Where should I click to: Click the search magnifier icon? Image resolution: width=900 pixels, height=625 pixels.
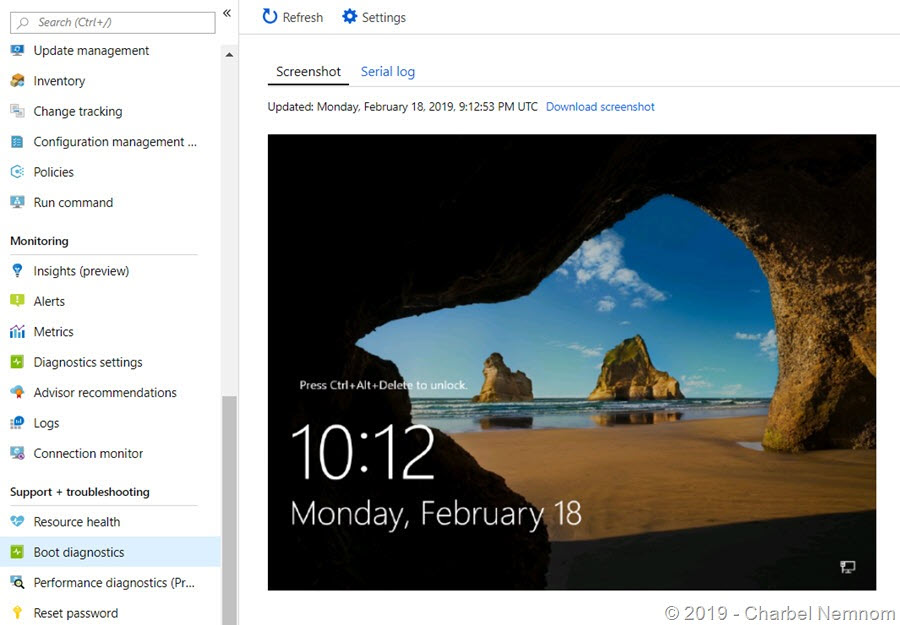pyautogui.click(x=23, y=23)
